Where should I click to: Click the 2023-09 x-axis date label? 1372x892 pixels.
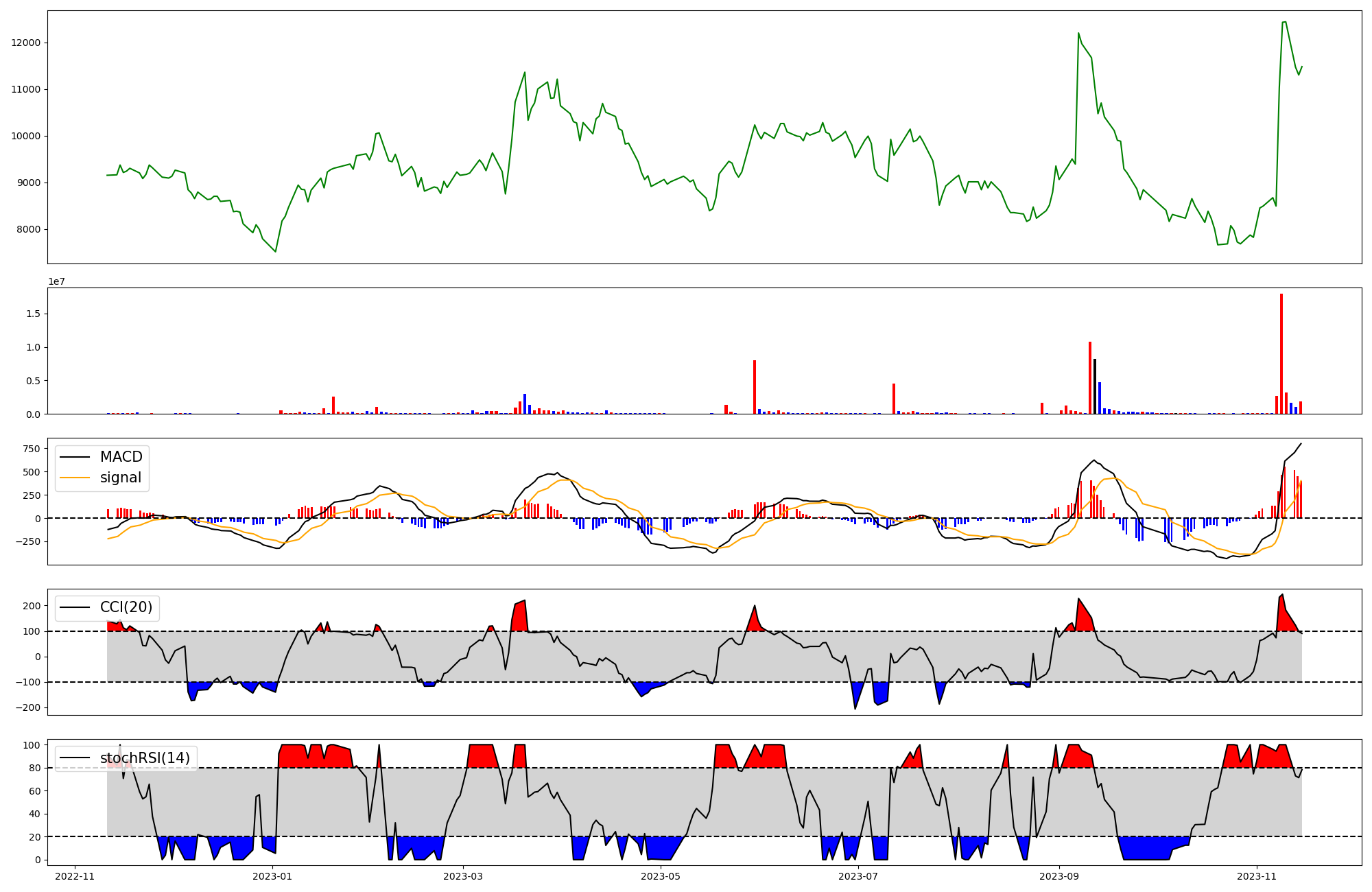(1058, 876)
